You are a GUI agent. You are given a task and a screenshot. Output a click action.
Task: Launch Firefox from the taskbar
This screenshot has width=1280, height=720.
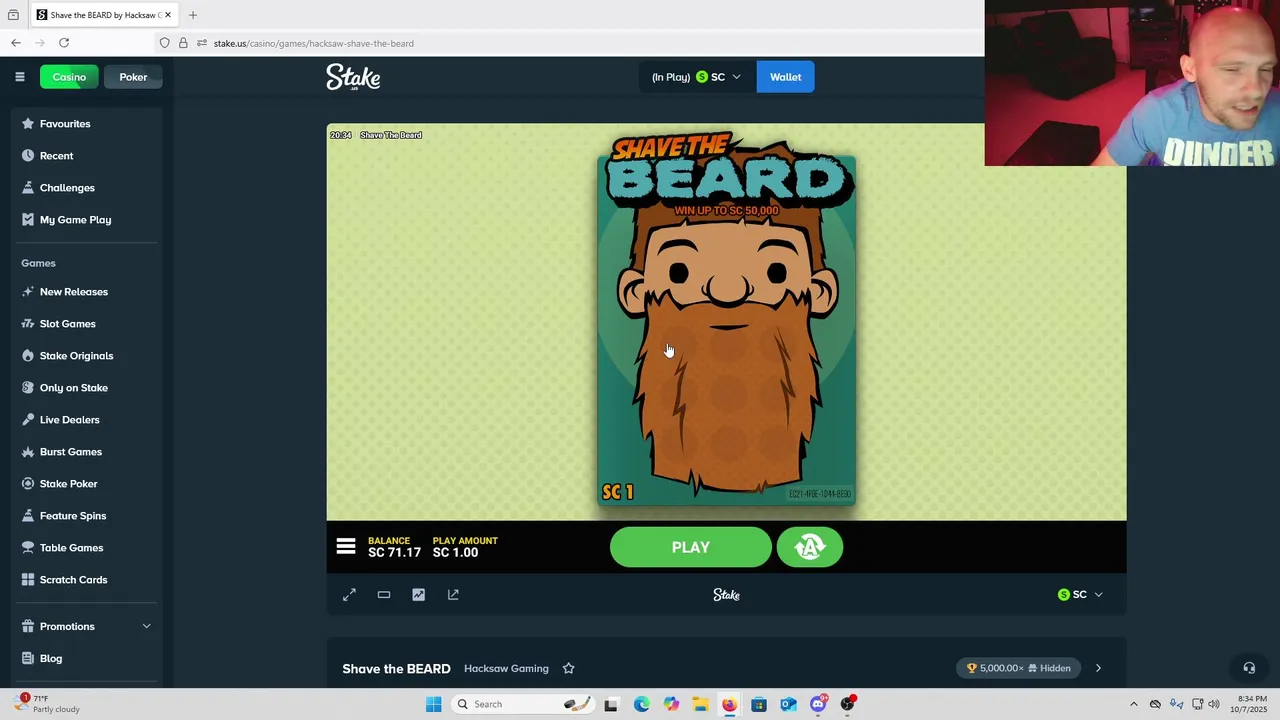click(x=729, y=704)
